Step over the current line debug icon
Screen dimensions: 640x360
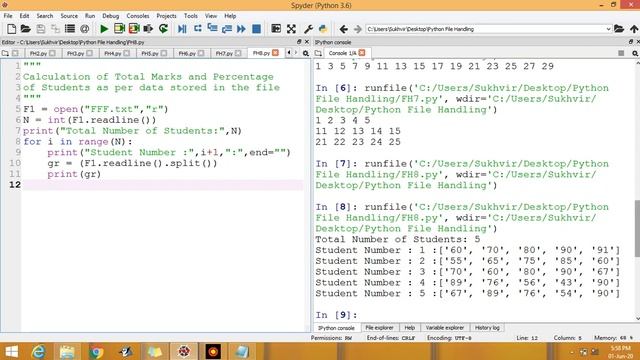tap(198, 29)
